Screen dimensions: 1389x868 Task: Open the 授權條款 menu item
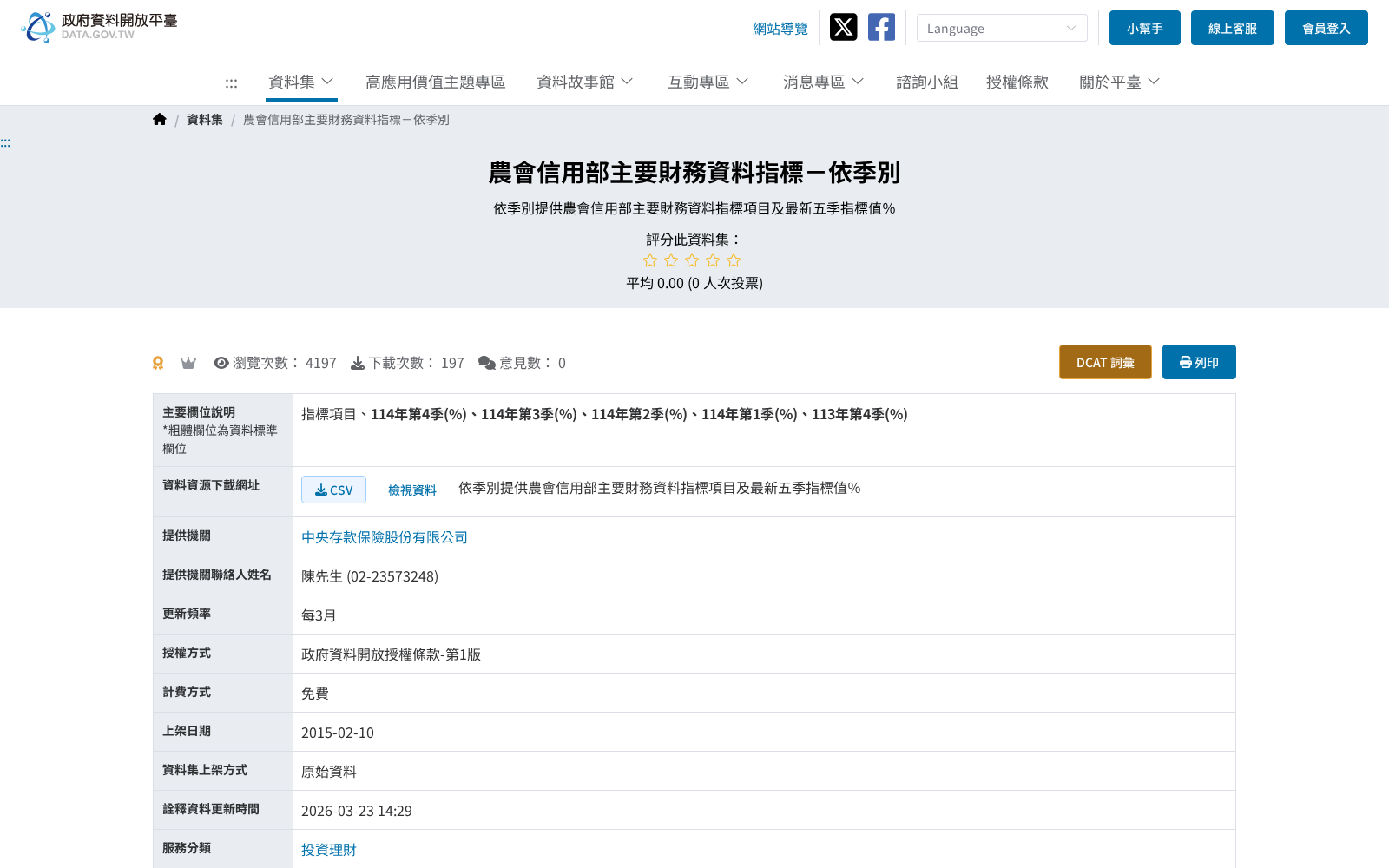pos(1017,82)
